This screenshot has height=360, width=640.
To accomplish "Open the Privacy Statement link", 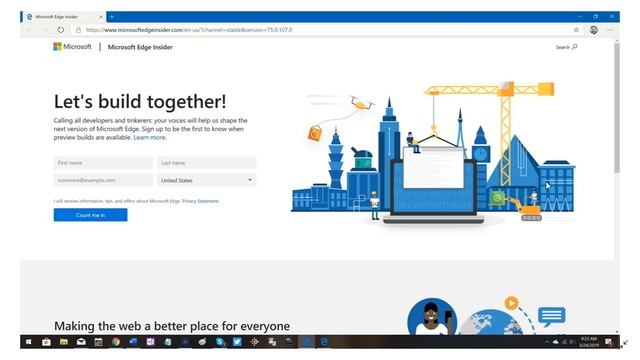I will [x=200, y=201].
